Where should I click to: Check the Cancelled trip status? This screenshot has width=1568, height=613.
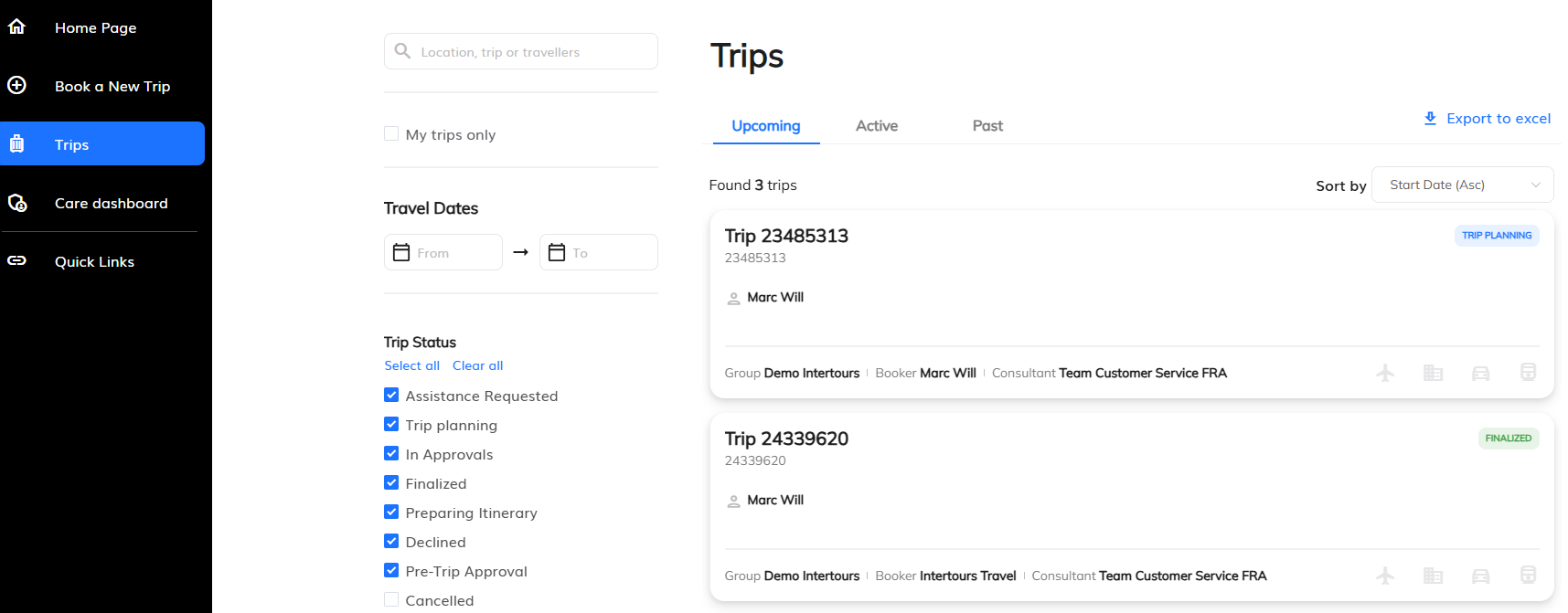coord(391,600)
